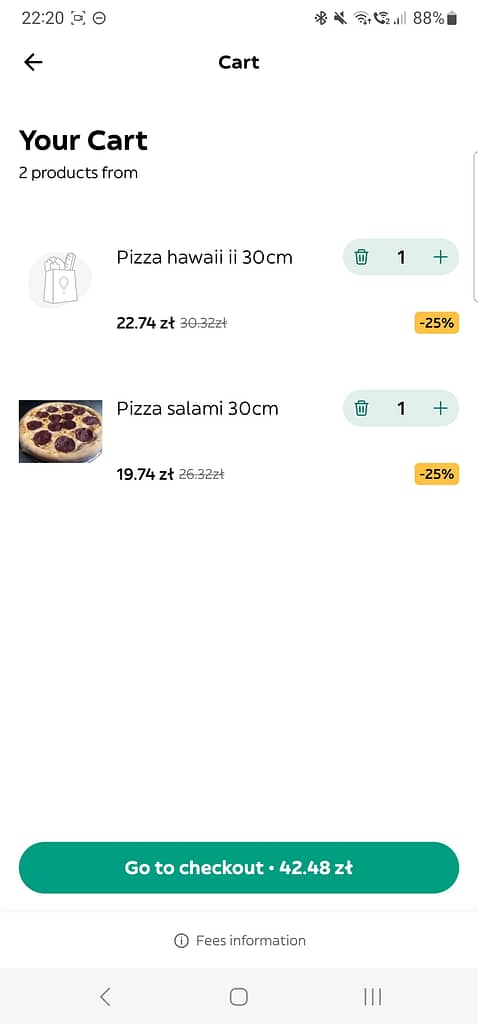Tap the scrollbar handle on right edge
Viewport: 478px width, 1024px height.
(x=475, y=227)
